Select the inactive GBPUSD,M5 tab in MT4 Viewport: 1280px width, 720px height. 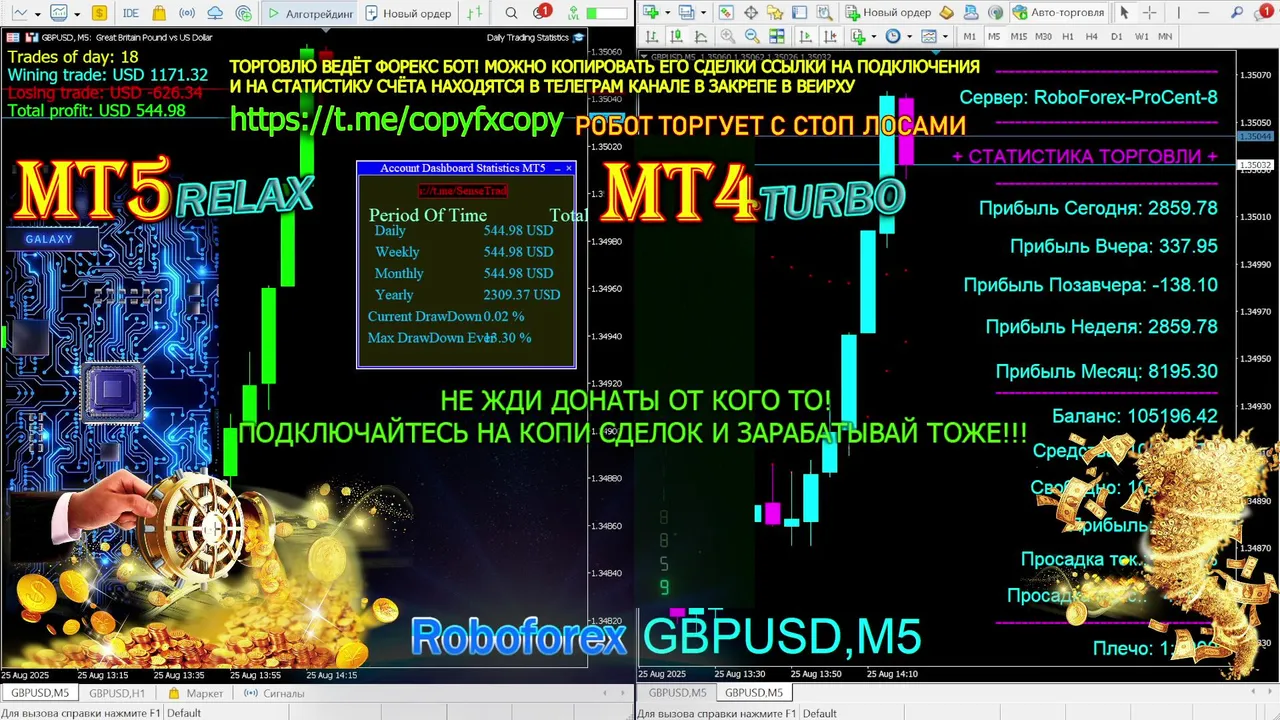point(678,692)
